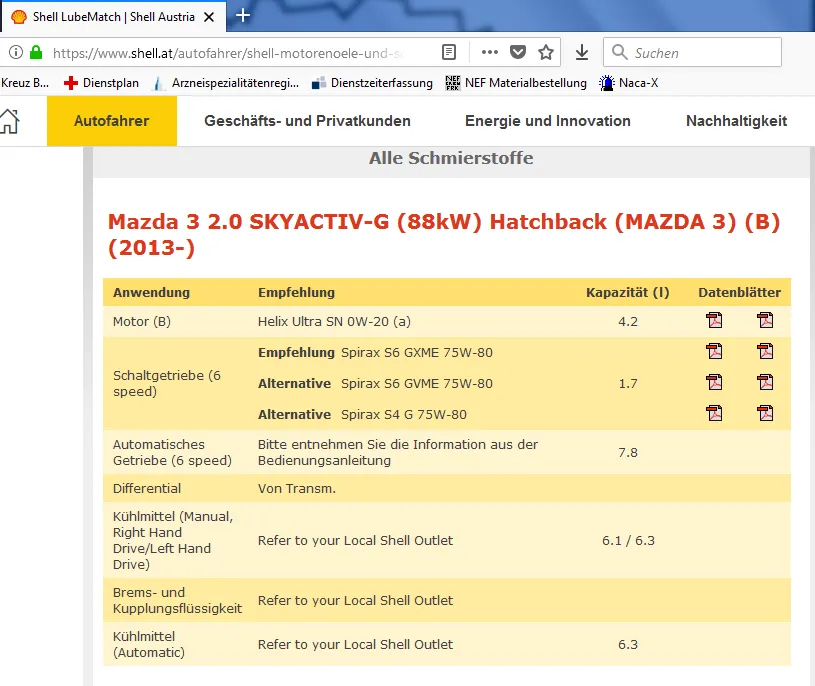This screenshot has width=815, height=686.
Task: Open Energie und Innovation menu
Action: pyautogui.click(x=548, y=121)
